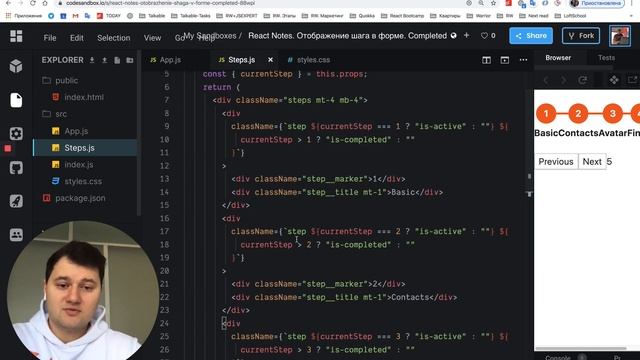Switch to the App.js tab
The height and width of the screenshot is (360, 640).
[166, 60]
